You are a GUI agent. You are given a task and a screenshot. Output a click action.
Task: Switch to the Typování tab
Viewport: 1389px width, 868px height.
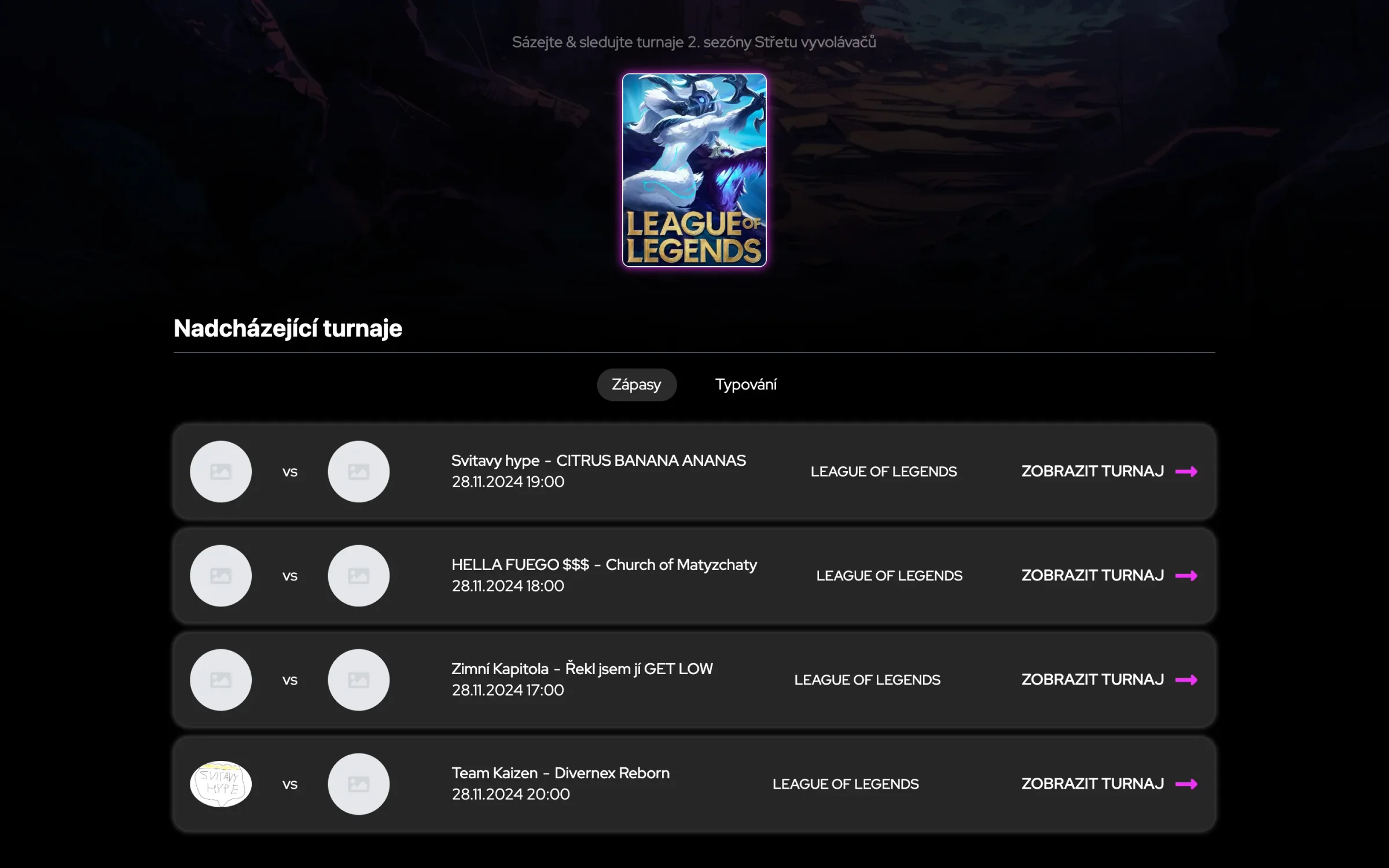pyautogui.click(x=745, y=385)
